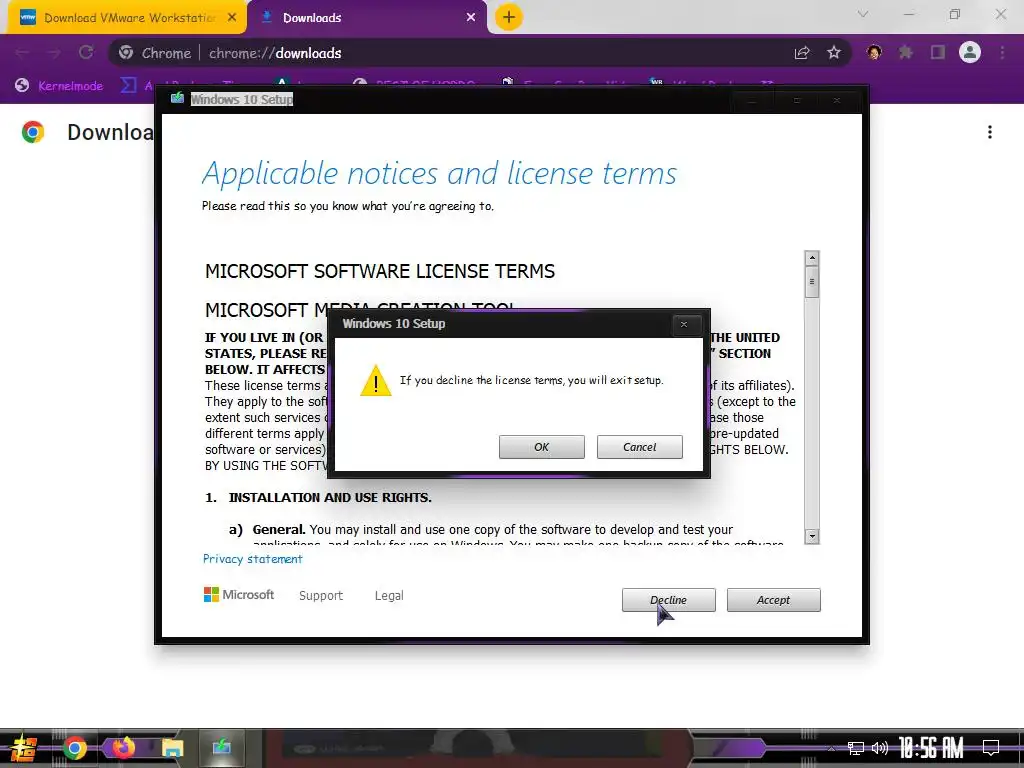1024x768 pixels.
Task: Click the Windows 10 Setup title bar icon
Action: pos(177,99)
